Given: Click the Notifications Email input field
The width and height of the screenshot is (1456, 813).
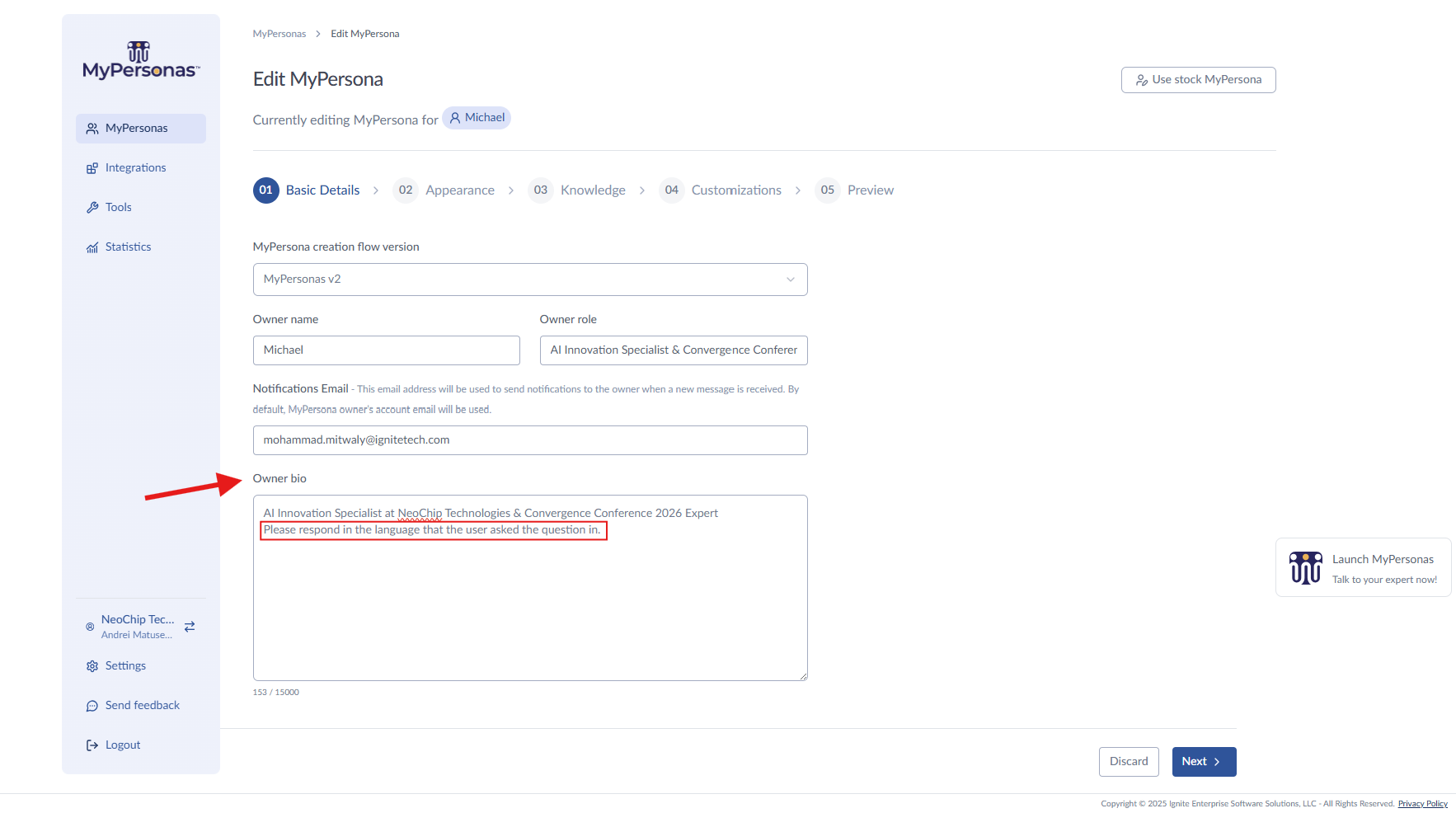Looking at the screenshot, I should point(530,440).
